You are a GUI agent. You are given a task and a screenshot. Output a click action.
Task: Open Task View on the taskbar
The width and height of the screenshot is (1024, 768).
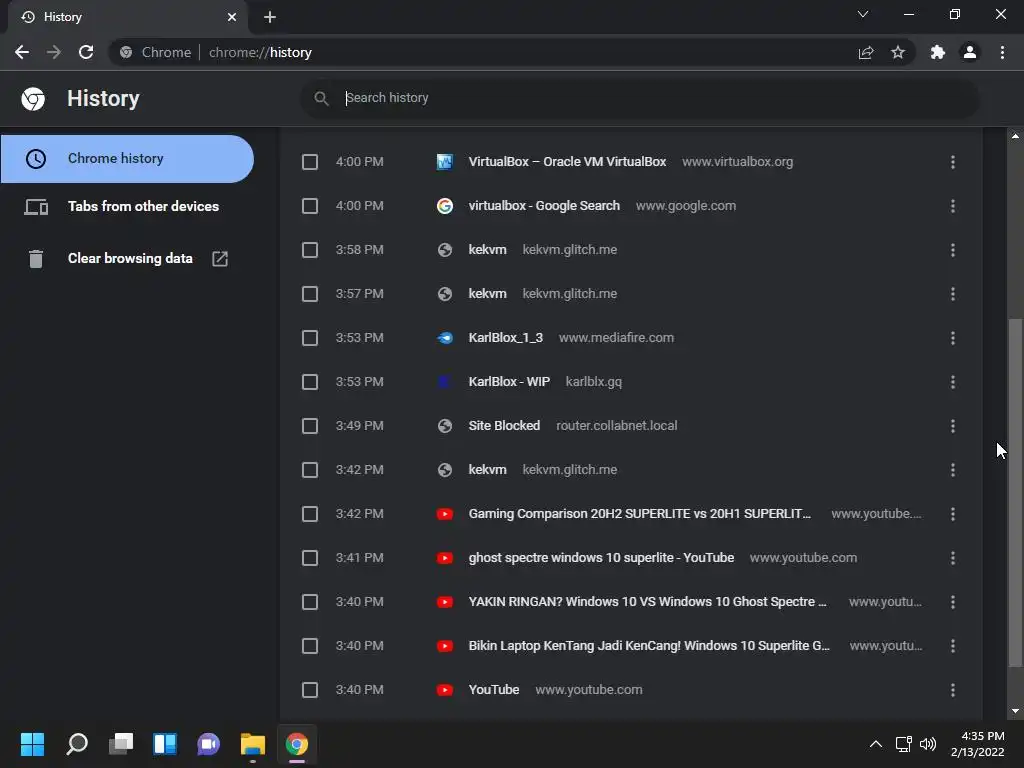click(x=121, y=744)
